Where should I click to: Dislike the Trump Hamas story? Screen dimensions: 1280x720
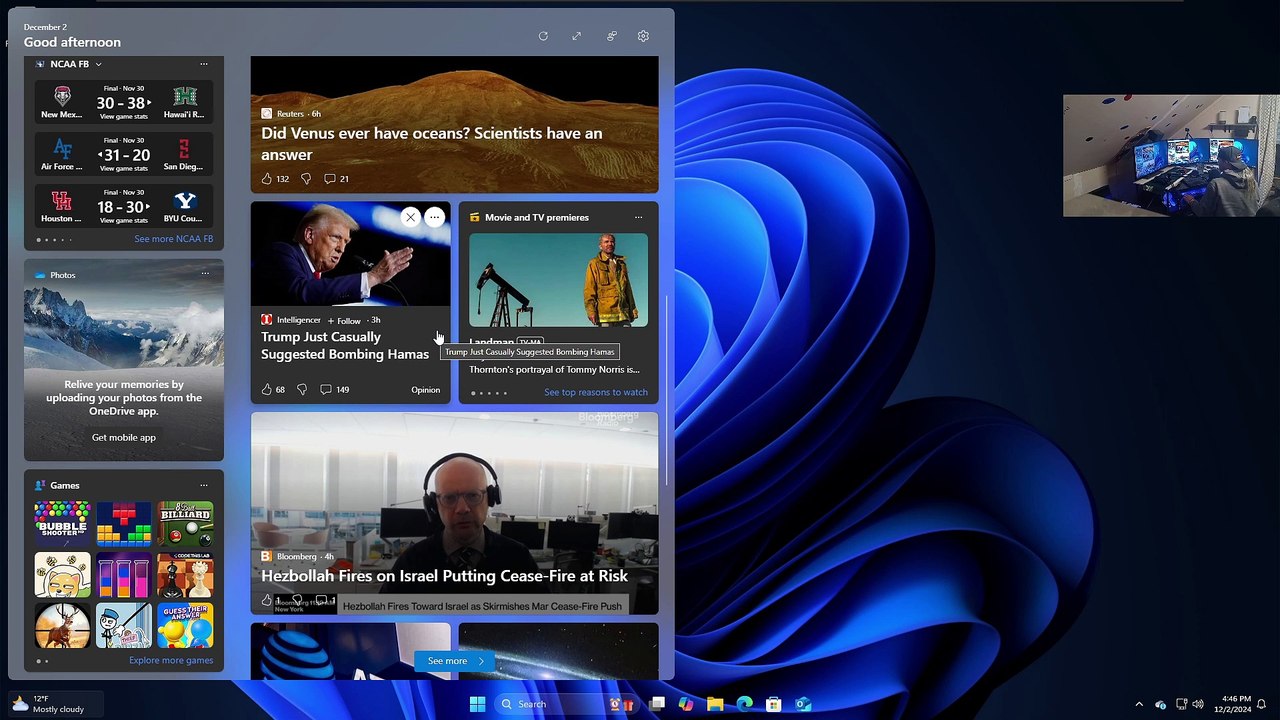302,389
